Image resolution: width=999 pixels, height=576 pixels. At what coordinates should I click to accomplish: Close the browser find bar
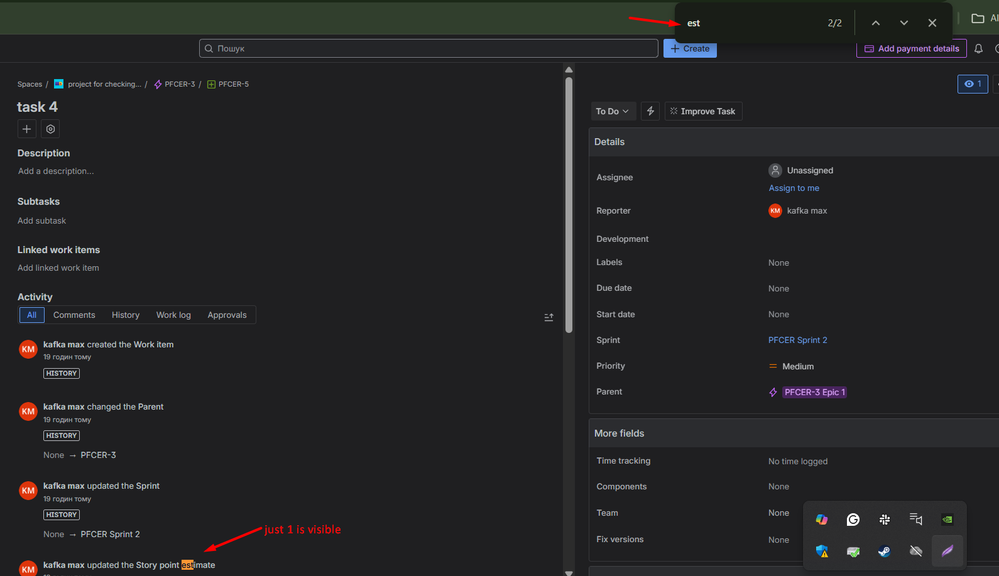point(932,23)
